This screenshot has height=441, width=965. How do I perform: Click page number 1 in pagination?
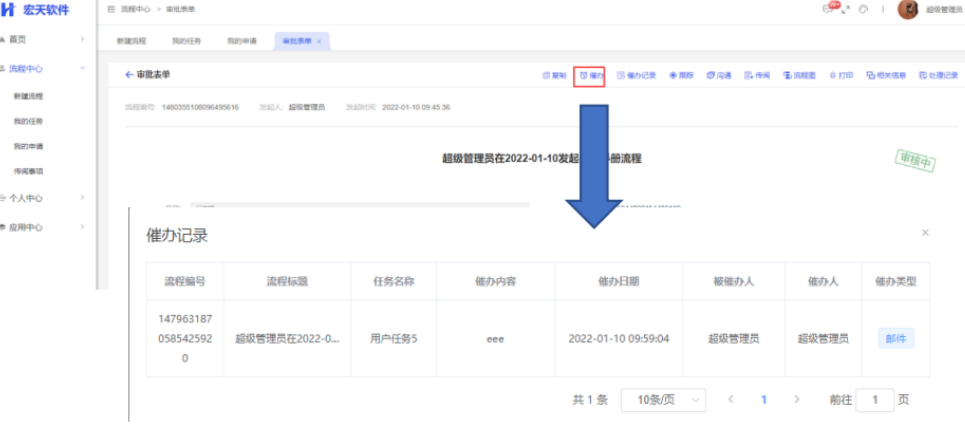click(764, 399)
